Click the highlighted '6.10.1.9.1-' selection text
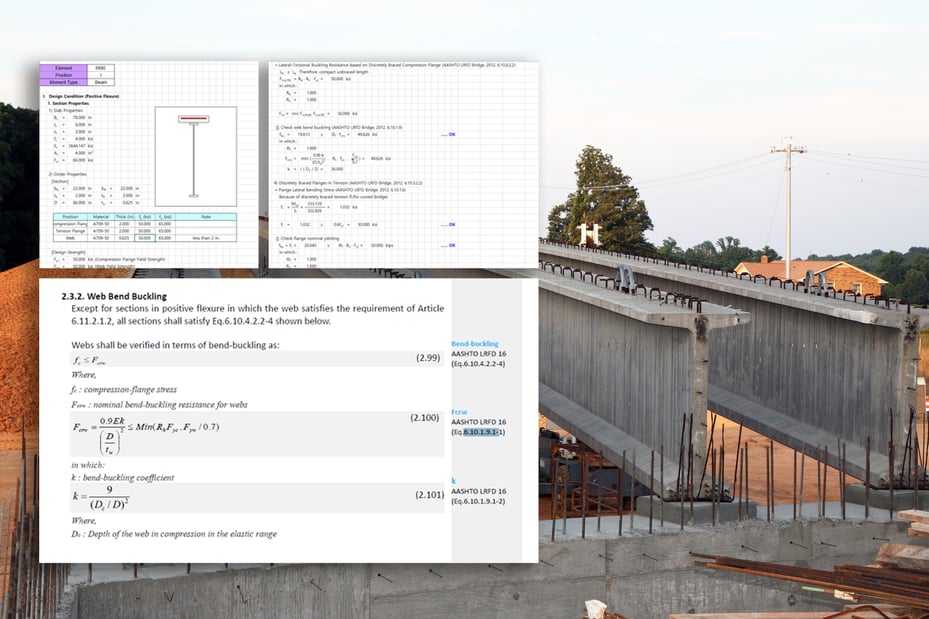The image size is (929, 619). pos(481,432)
